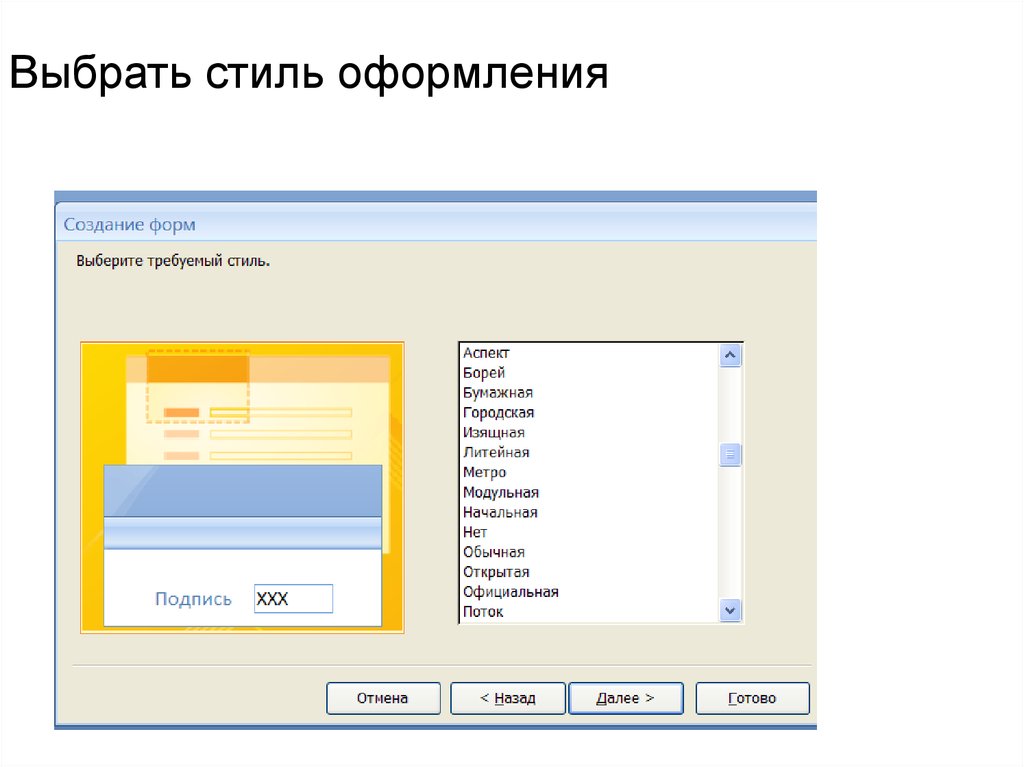
Task: Pick the Модульная style
Action: pos(500,493)
